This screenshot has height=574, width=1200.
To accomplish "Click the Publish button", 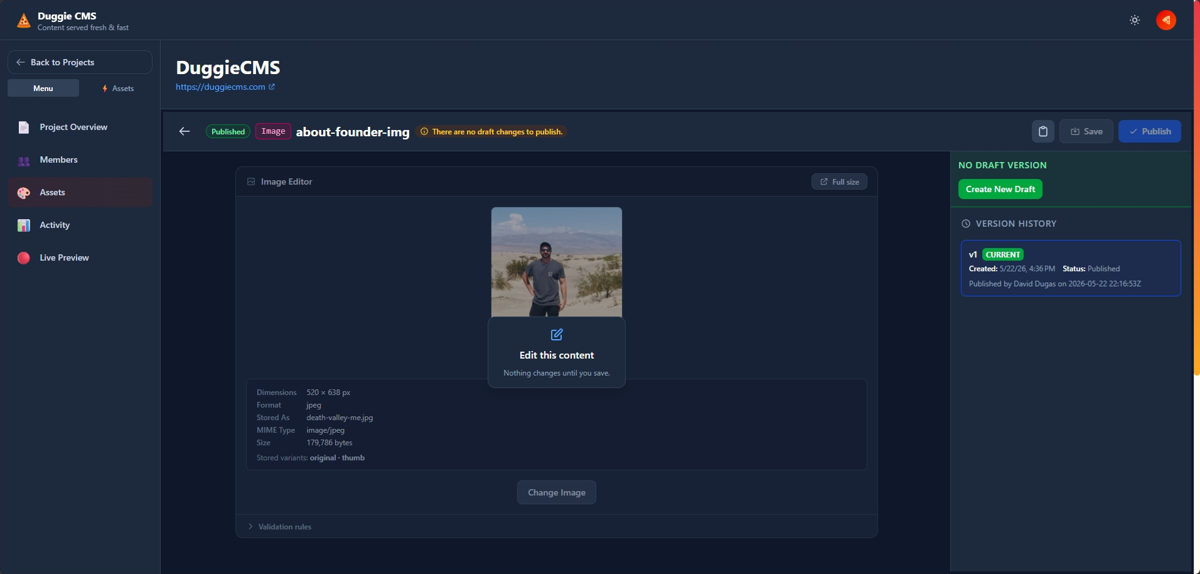I will click(1150, 131).
